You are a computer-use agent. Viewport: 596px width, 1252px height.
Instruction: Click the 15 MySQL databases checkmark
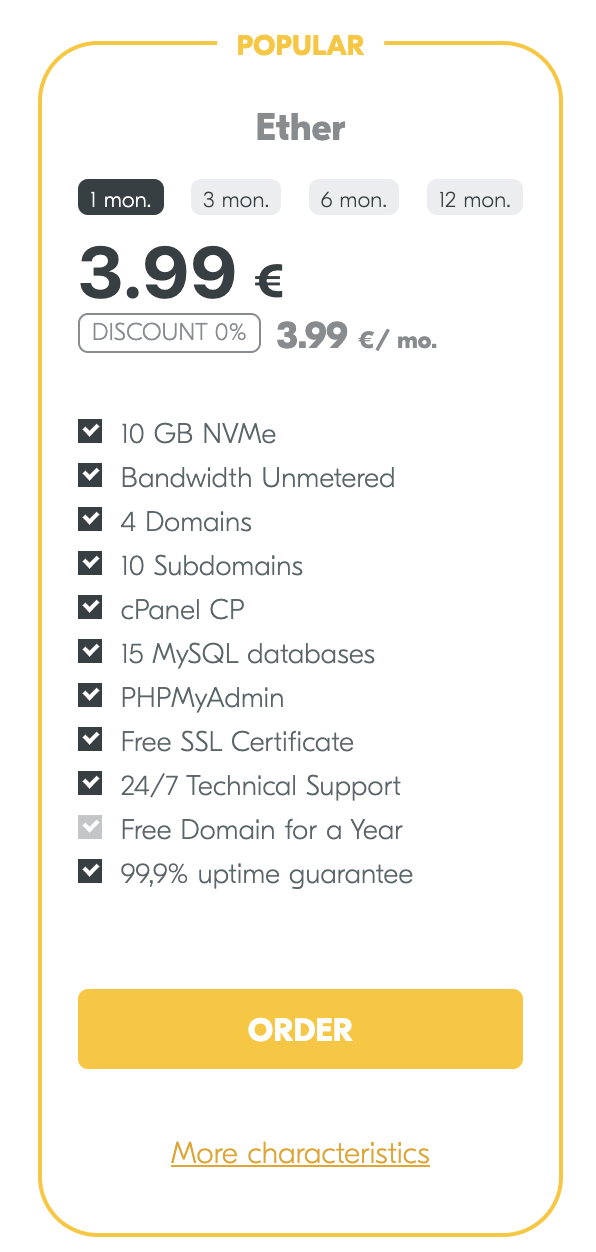[90, 651]
